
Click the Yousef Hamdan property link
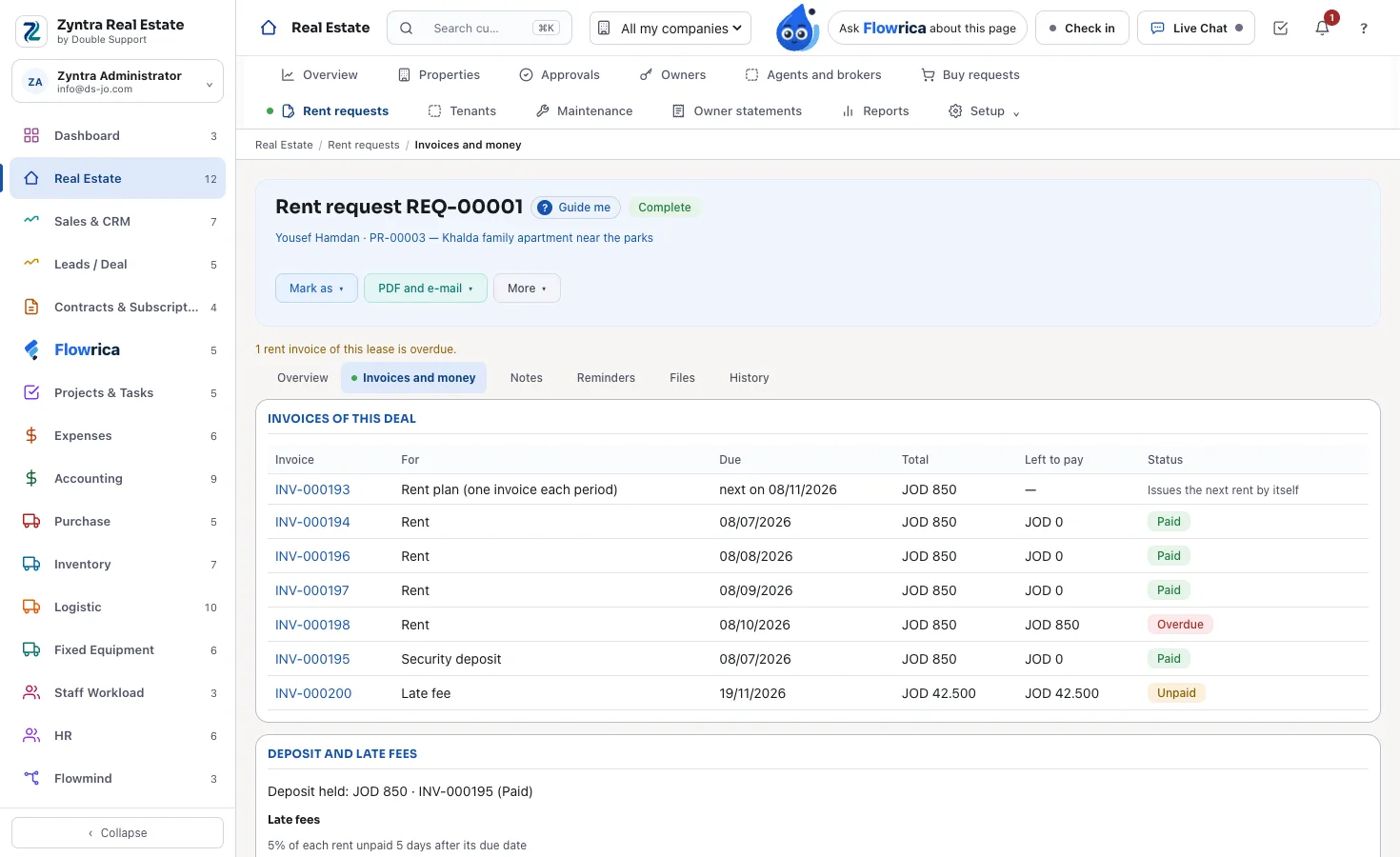tap(464, 238)
